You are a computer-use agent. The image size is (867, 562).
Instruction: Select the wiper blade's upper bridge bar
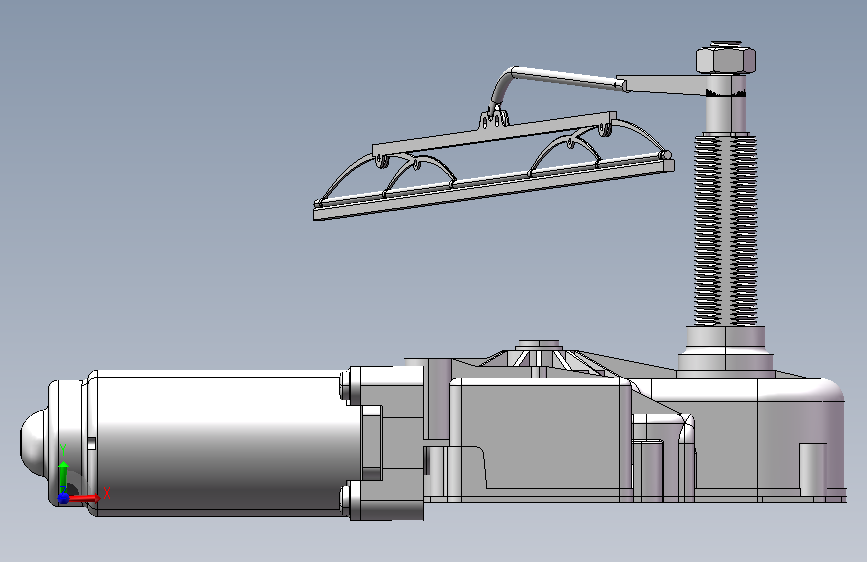coord(494,134)
